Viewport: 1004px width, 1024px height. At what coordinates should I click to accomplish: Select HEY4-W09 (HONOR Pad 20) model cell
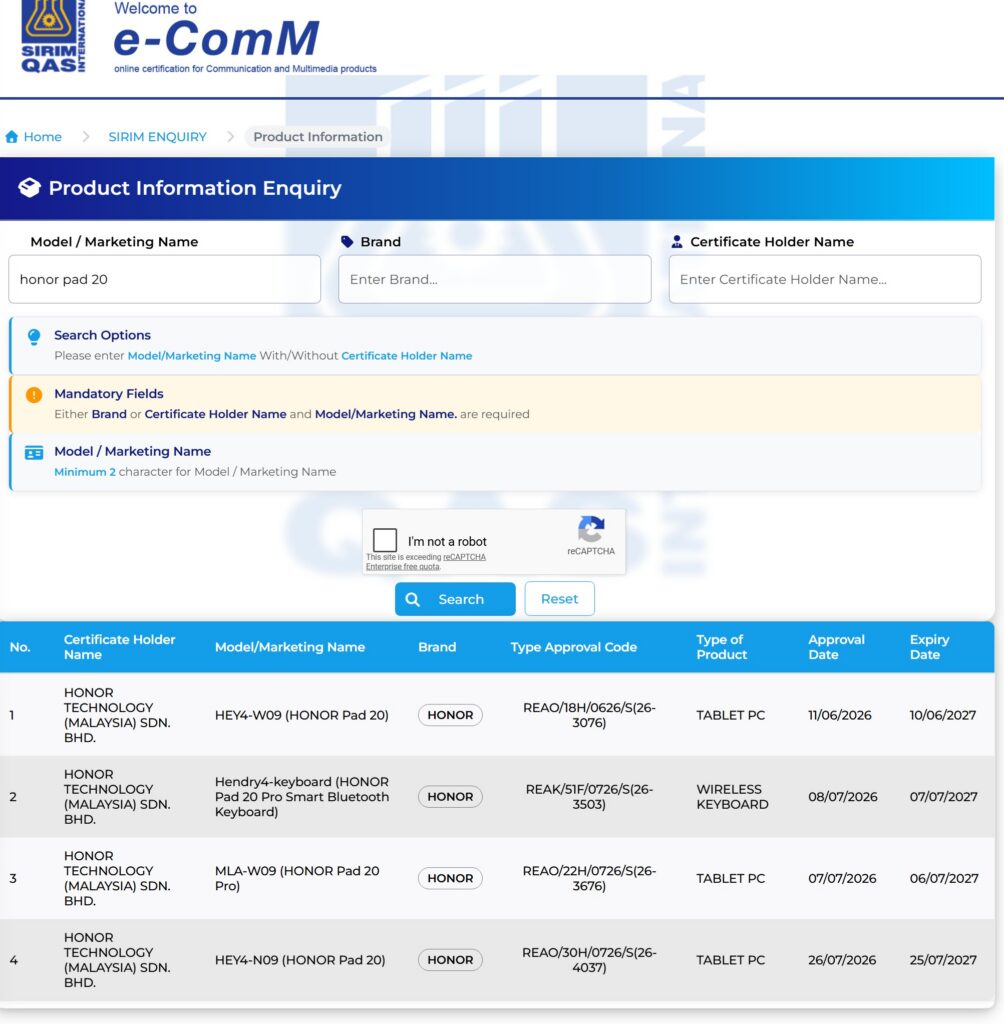coord(302,715)
